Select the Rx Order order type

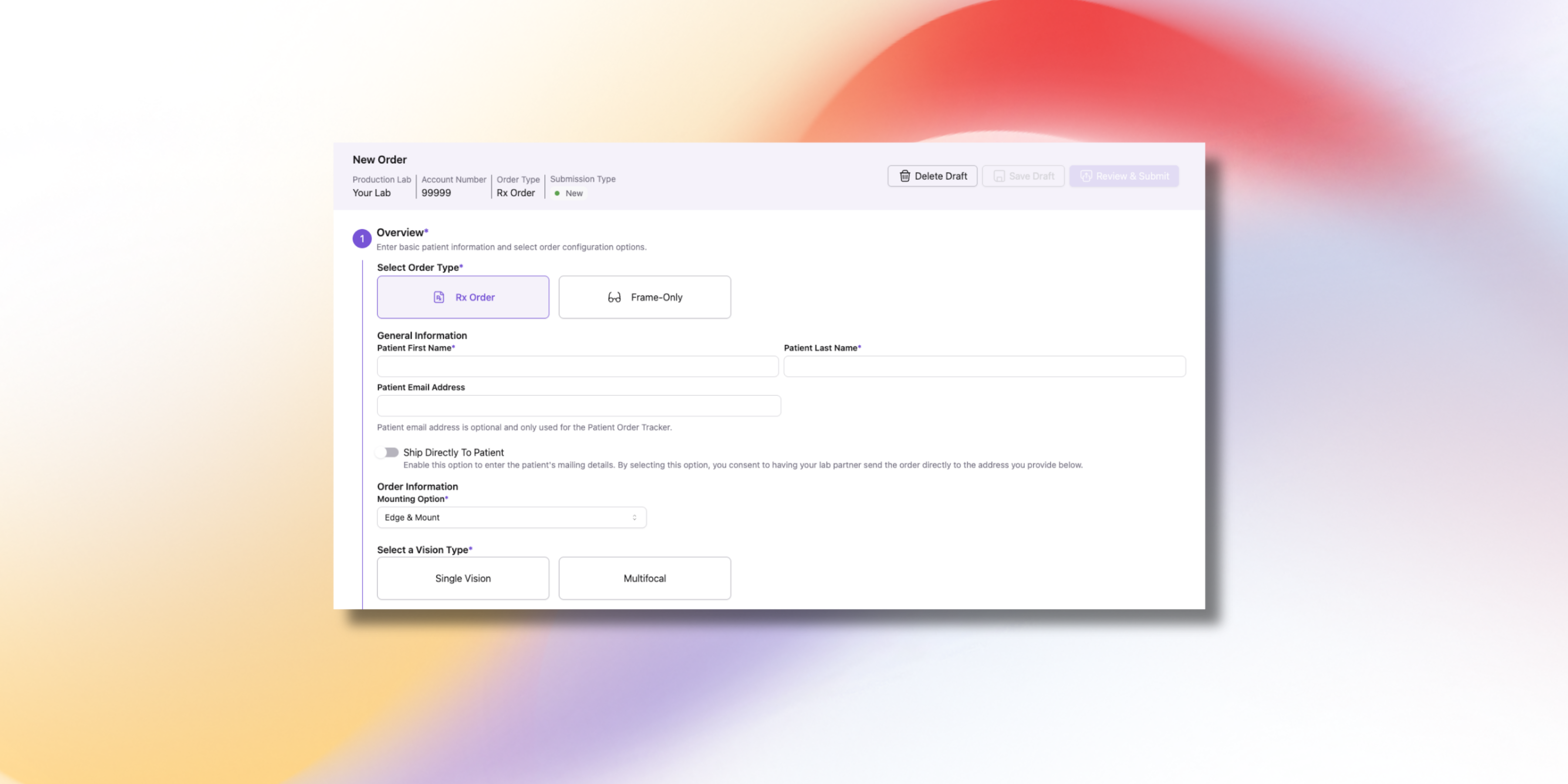coord(463,297)
